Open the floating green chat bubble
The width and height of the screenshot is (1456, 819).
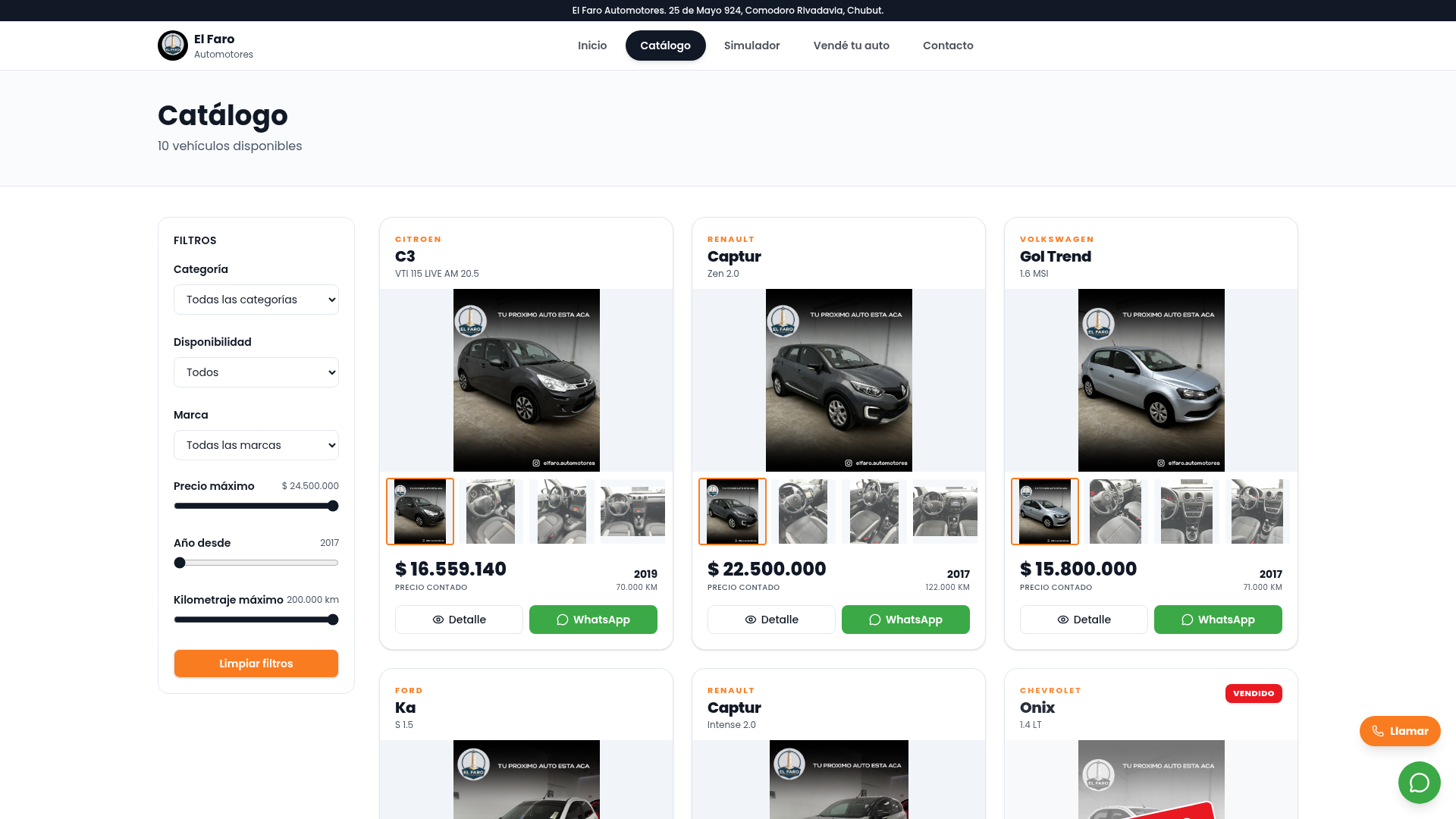tap(1420, 783)
